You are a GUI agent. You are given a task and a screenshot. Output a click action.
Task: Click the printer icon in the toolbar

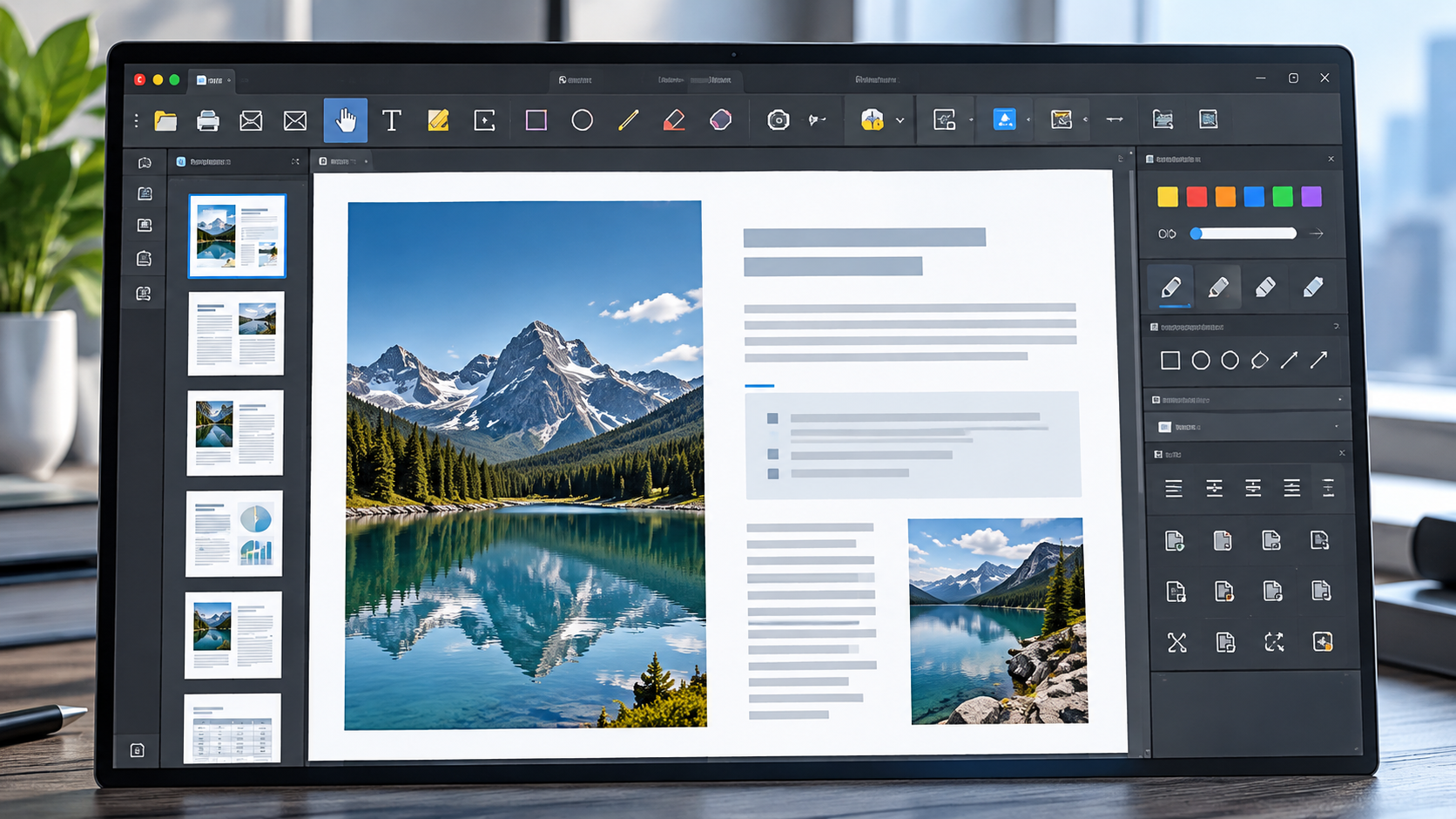point(207,120)
